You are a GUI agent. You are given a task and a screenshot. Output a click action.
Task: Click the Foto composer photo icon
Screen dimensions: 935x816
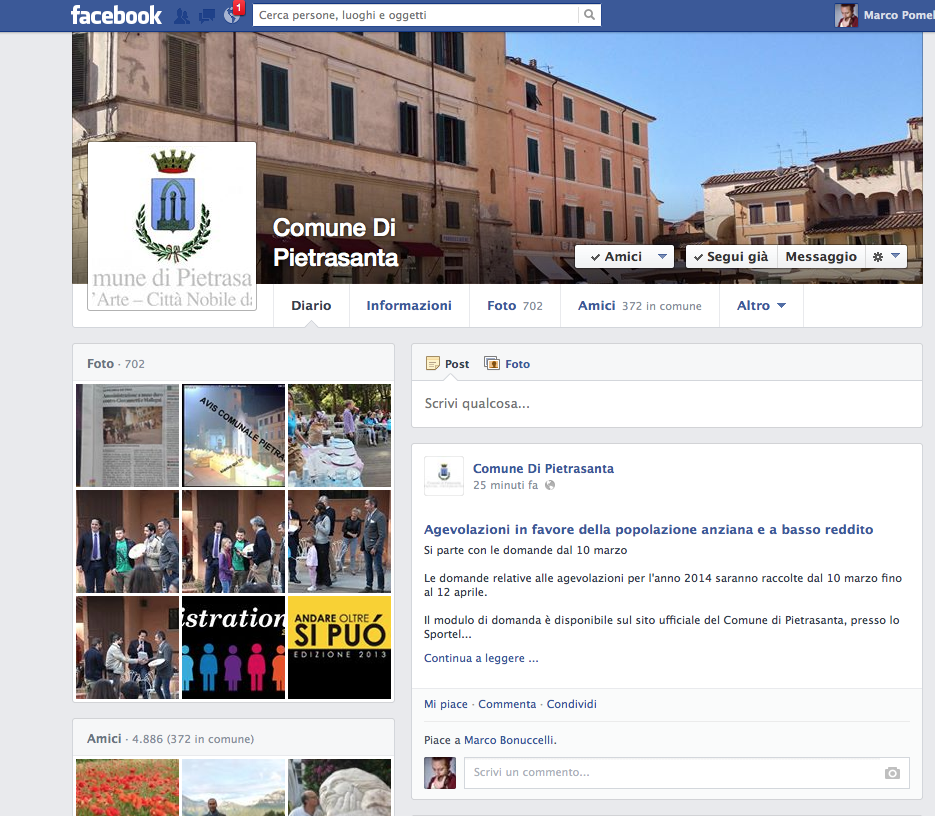492,363
